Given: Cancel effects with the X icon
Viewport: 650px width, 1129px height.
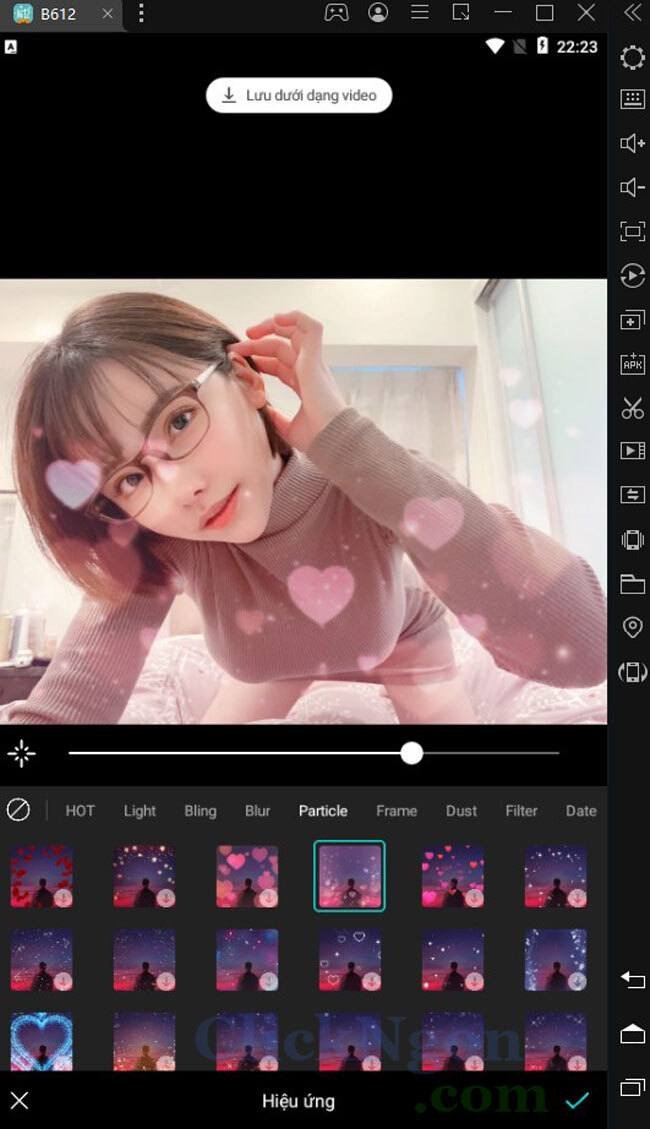Looking at the screenshot, I should (x=20, y=1101).
